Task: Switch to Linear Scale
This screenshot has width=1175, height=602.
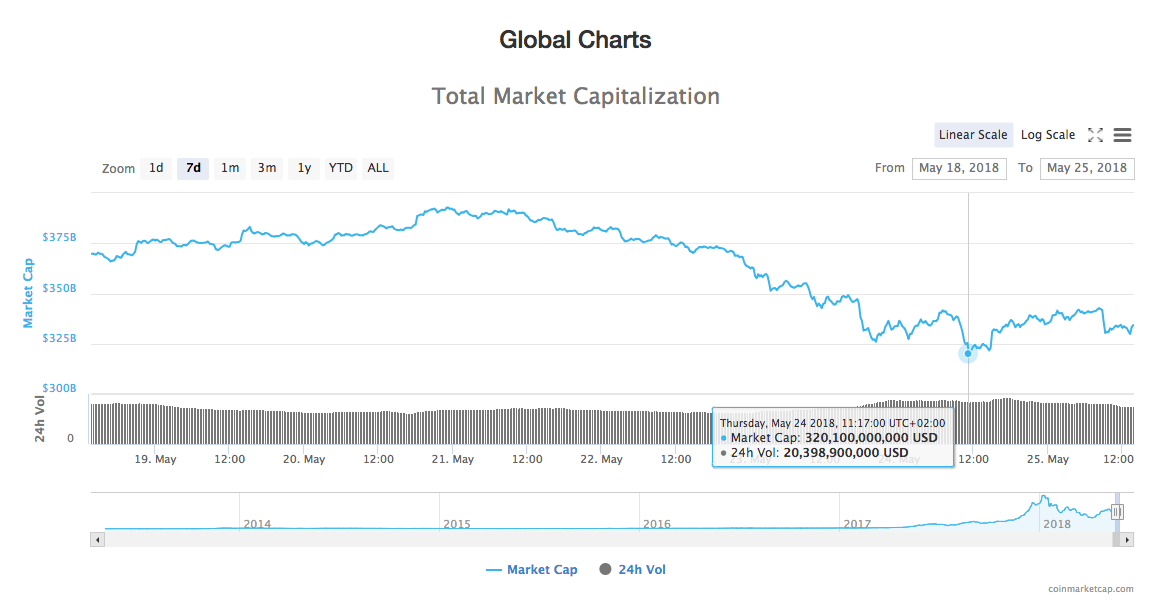Action: (973, 135)
